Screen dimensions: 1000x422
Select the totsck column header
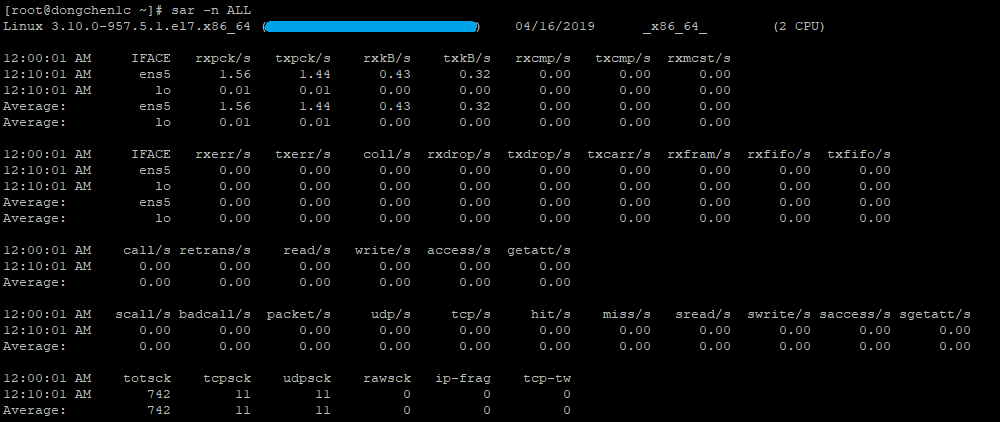[x=147, y=378]
